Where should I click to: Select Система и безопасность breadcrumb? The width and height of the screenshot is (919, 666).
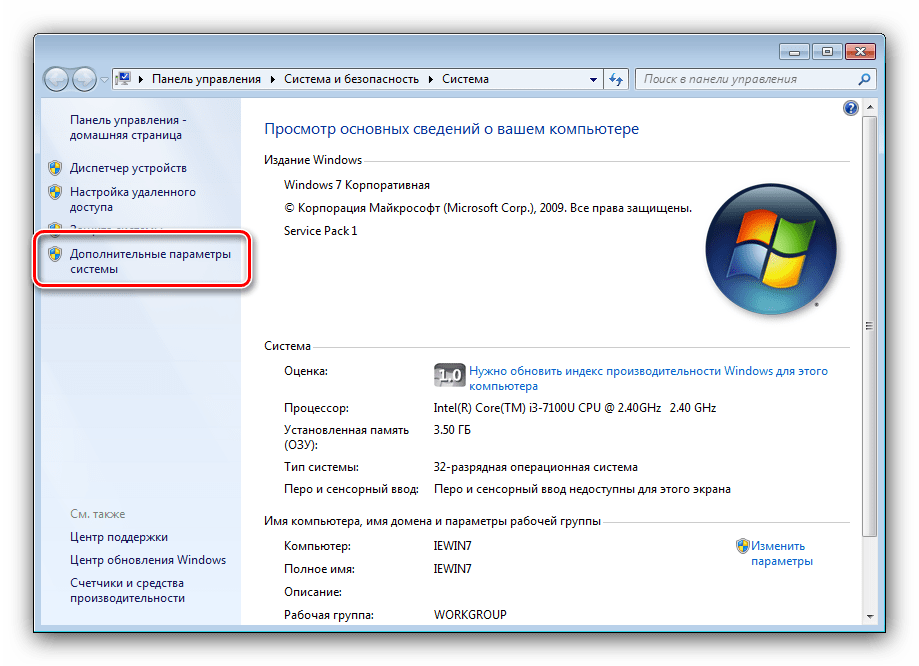point(351,79)
